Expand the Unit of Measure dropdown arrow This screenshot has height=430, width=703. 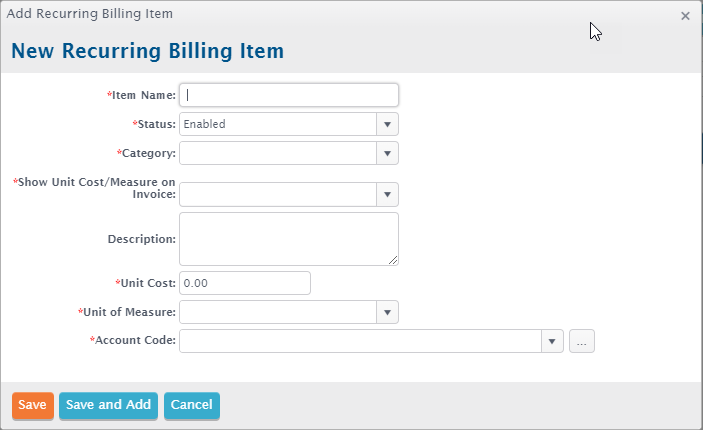coord(387,312)
